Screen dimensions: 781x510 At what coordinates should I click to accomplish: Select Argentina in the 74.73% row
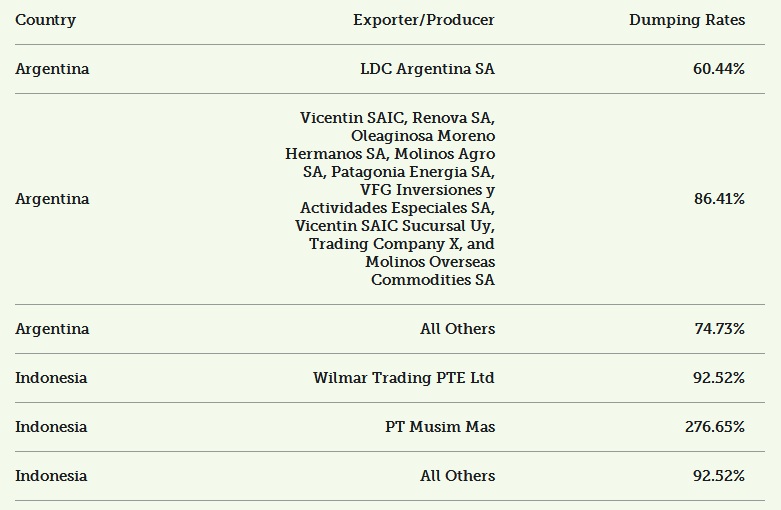click(52, 329)
